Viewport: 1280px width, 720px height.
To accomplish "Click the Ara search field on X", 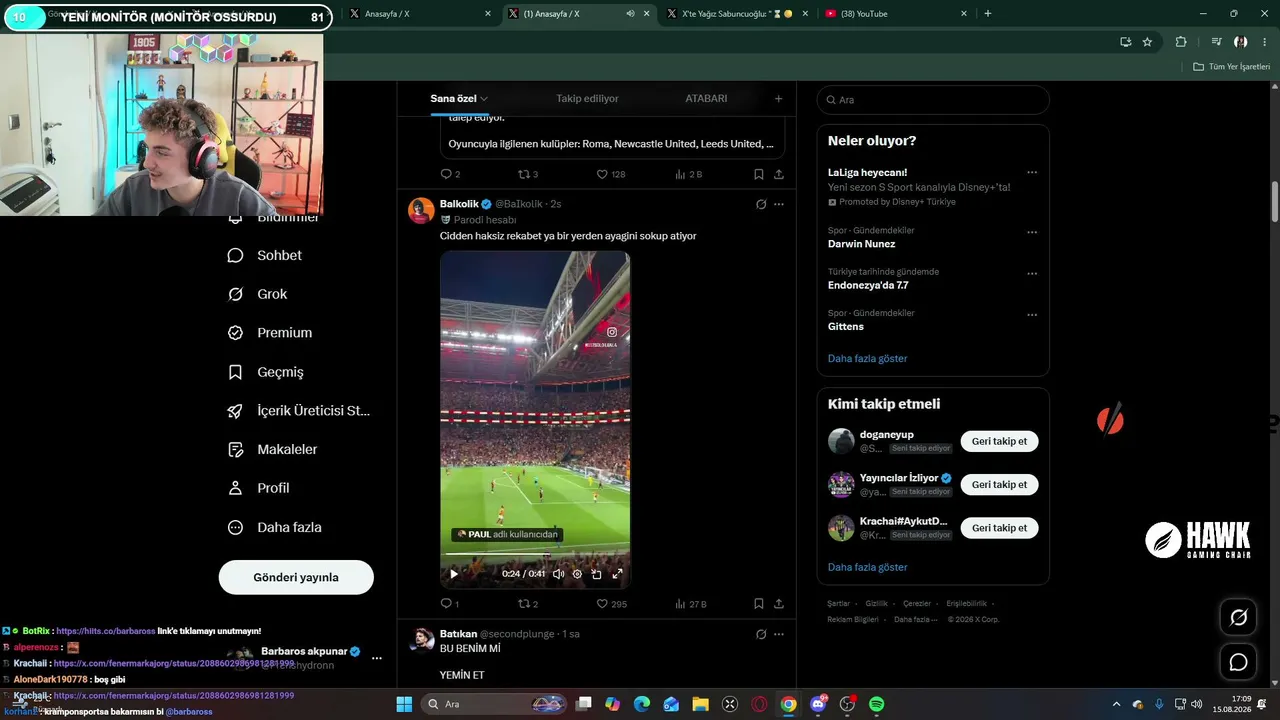I will pyautogui.click(x=933, y=100).
